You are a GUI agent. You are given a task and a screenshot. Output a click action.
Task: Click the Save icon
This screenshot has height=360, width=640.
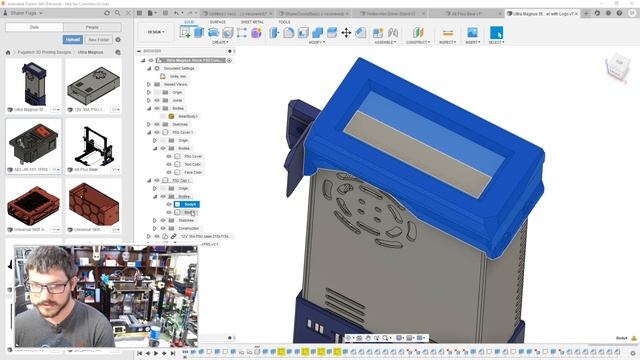pos(165,13)
